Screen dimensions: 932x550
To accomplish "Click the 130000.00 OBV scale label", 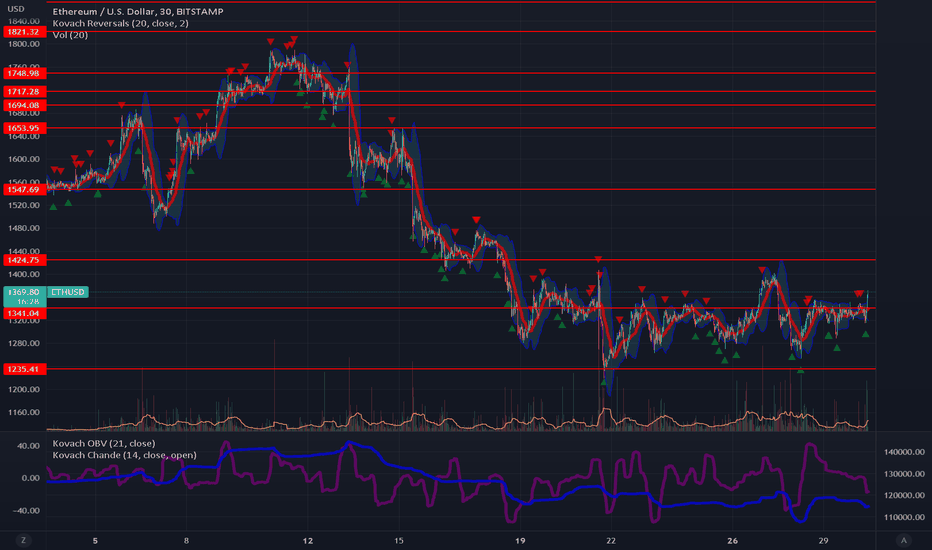I will pyautogui.click(x=904, y=474).
